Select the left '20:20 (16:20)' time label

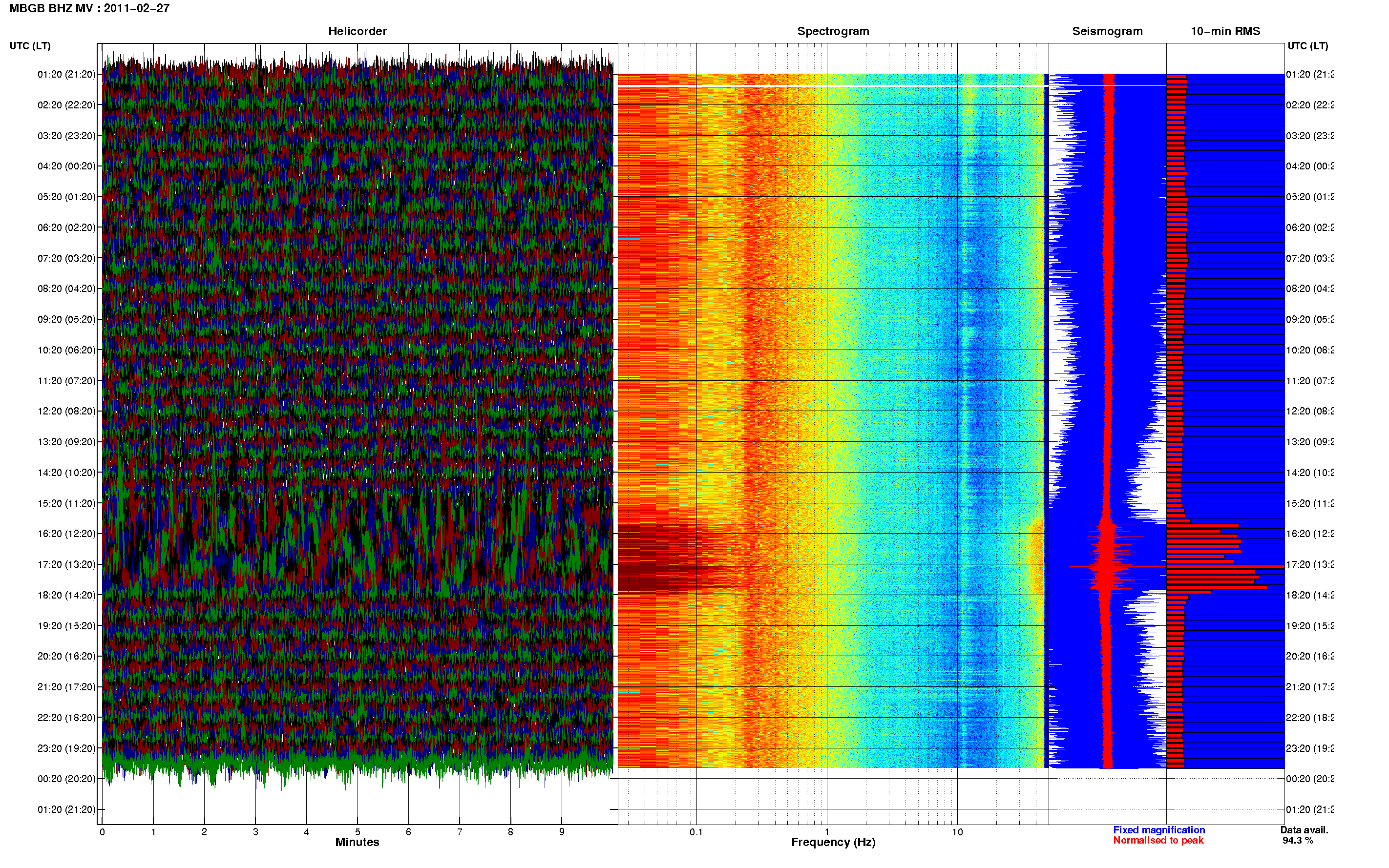click(x=66, y=656)
